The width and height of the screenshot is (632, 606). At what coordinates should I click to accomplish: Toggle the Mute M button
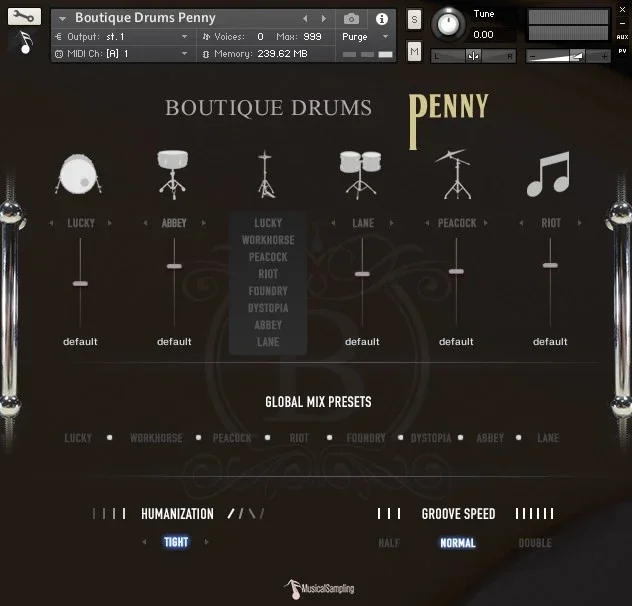pos(414,52)
